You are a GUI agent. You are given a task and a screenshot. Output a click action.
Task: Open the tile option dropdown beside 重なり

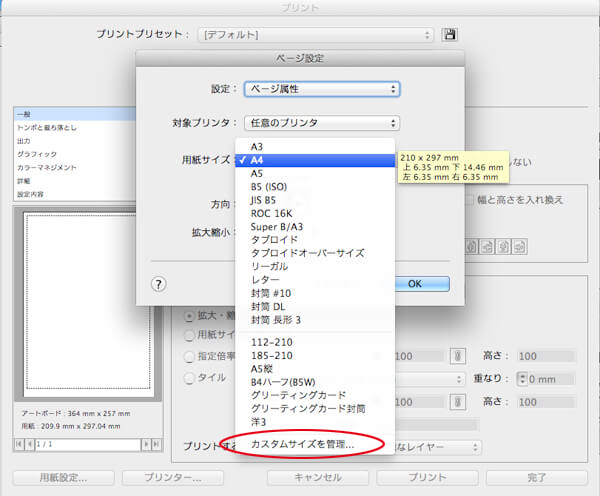[430, 379]
